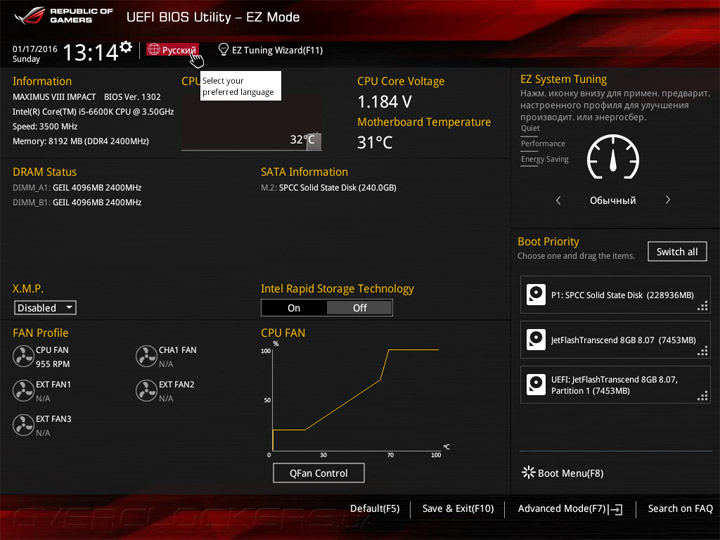Click the SATA Information heading
The width and height of the screenshot is (720, 540).
pyautogui.click(x=304, y=172)
